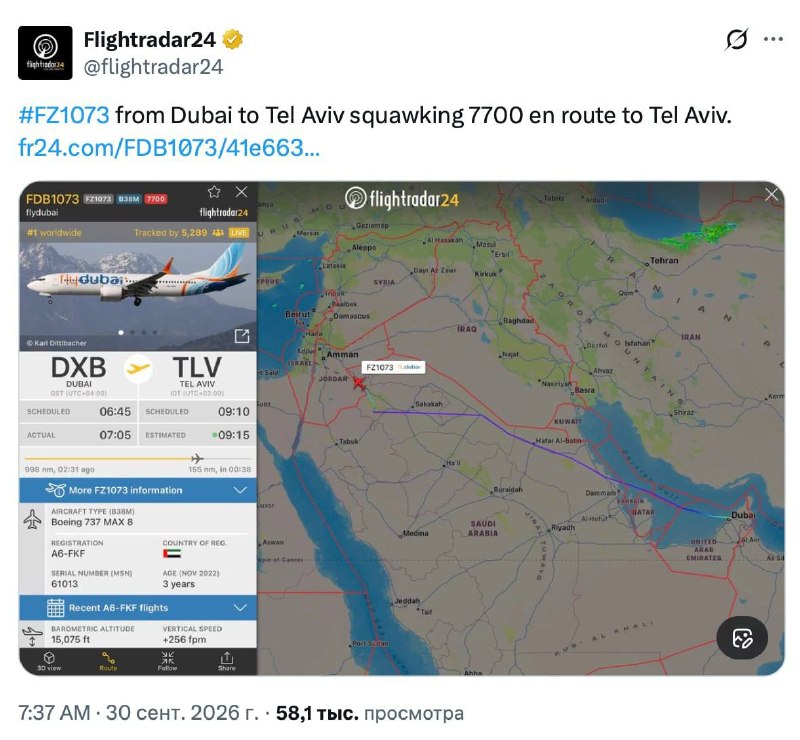Click the chevron beside More FZ1073 information
Image resolution: width=800 pixels, height=740 pixels.
pyautogui.click(x=240, y=490)
